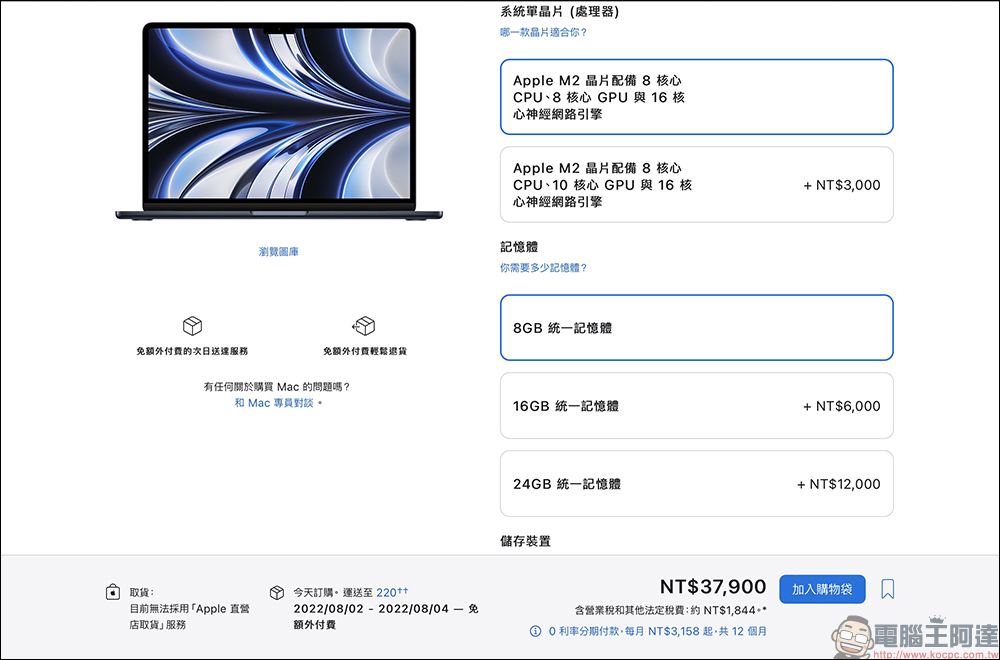Save configuration with bookmark icon
Image resolution: width=1000 pixels, height=660 pixels.
pyautogui.click(x=887, y=589)
